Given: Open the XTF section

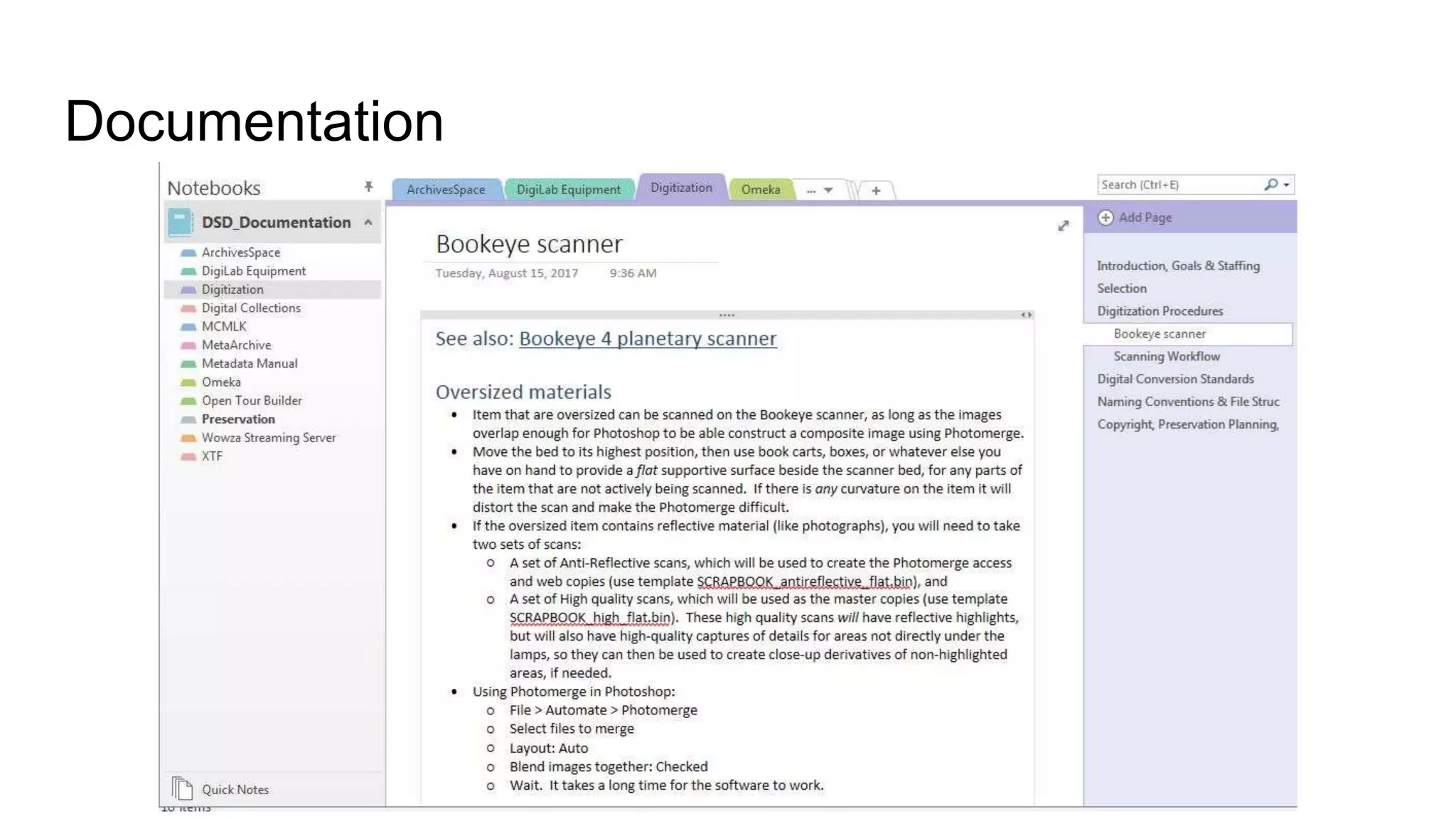Looking at the screenshot, I should 212,456.
